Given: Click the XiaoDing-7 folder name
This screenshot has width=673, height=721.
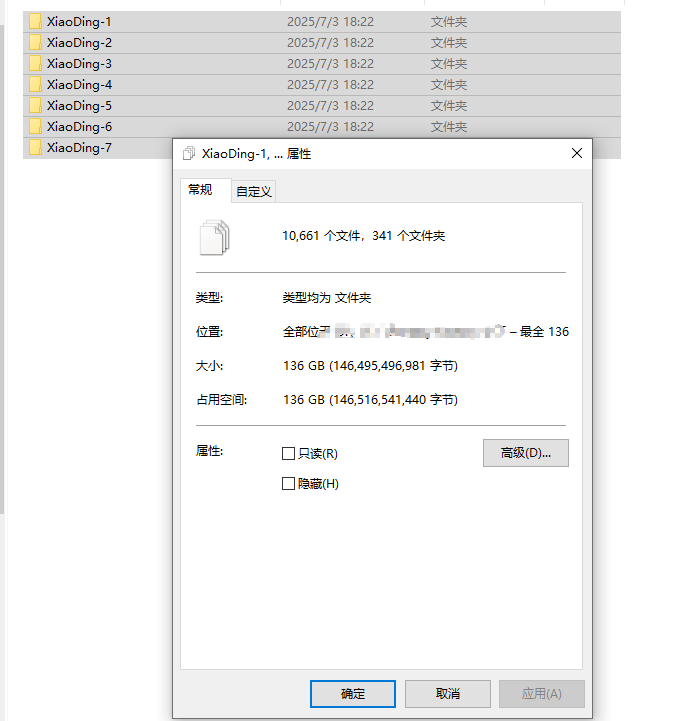Looking at the screenshot, I should [79, 148].
